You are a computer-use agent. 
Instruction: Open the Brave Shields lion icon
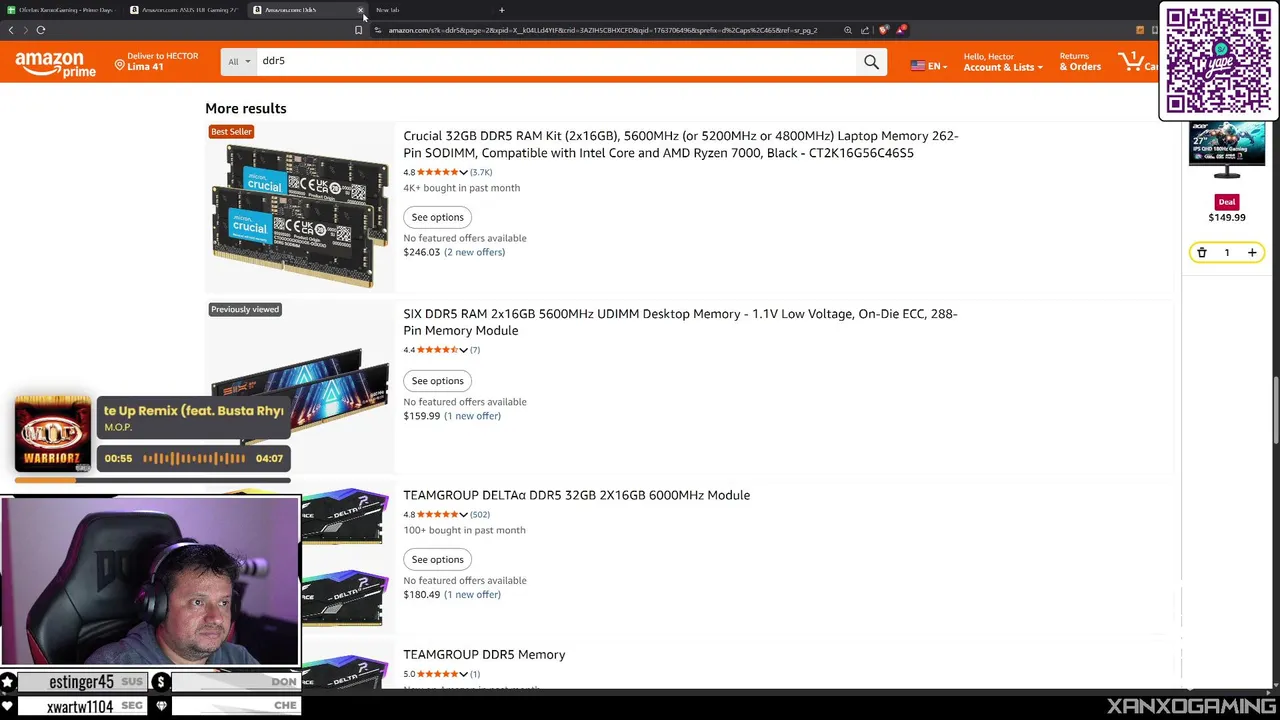tap(883, 30)
